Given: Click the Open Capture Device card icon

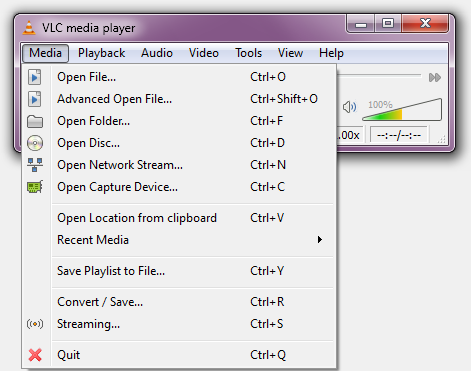Looking at the screenshot, I should point(35,187).
